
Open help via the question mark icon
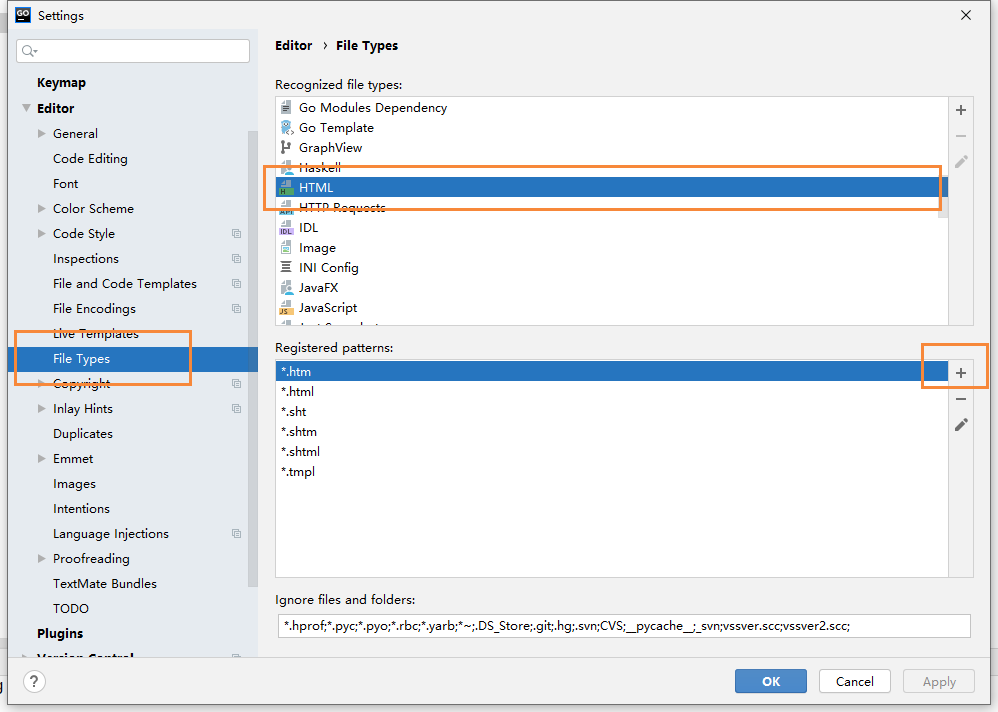pos(35,682)
